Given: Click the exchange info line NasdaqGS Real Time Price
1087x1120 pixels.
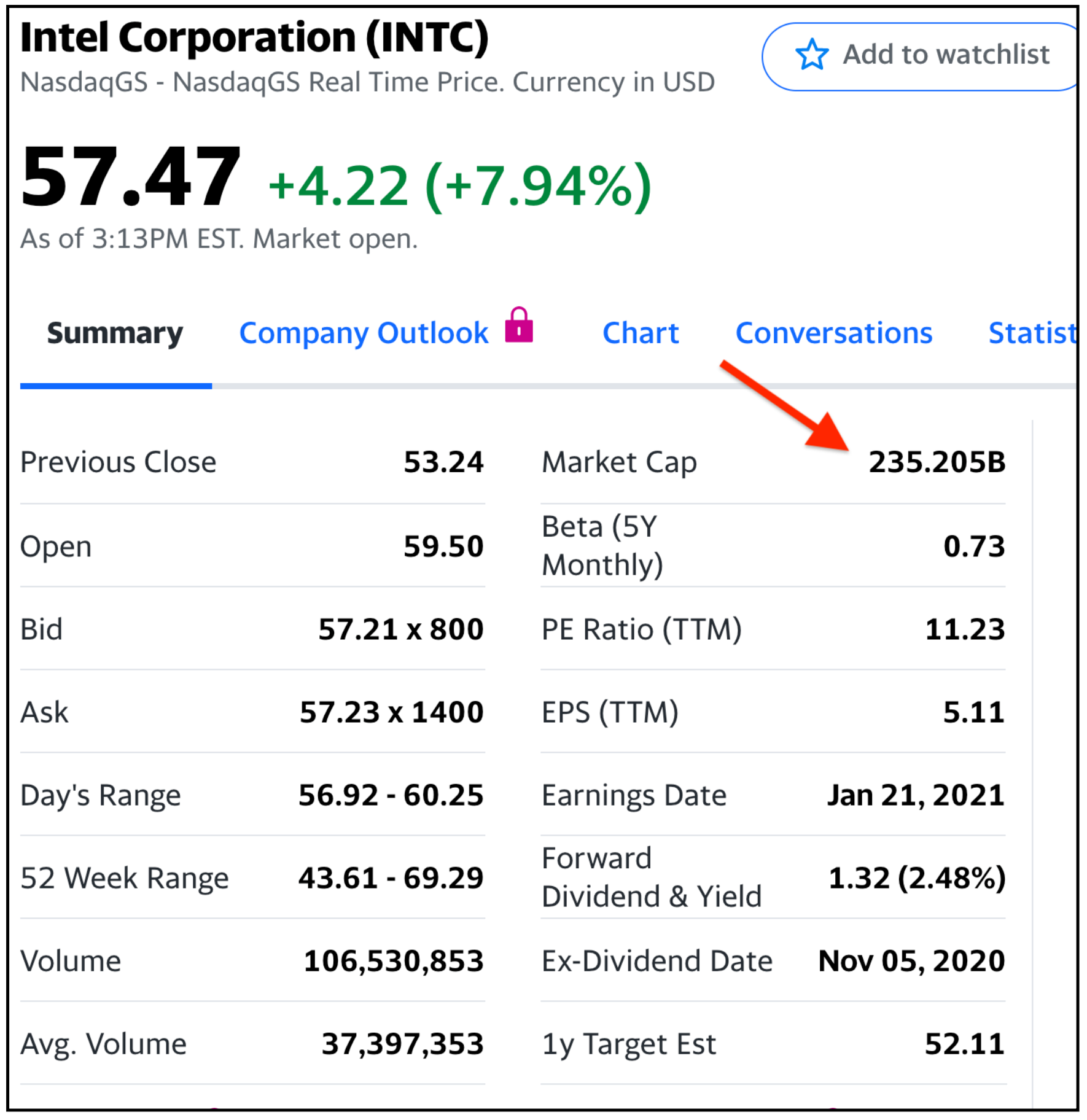Looking at the screenshot, I should click(x=367, y=82).
